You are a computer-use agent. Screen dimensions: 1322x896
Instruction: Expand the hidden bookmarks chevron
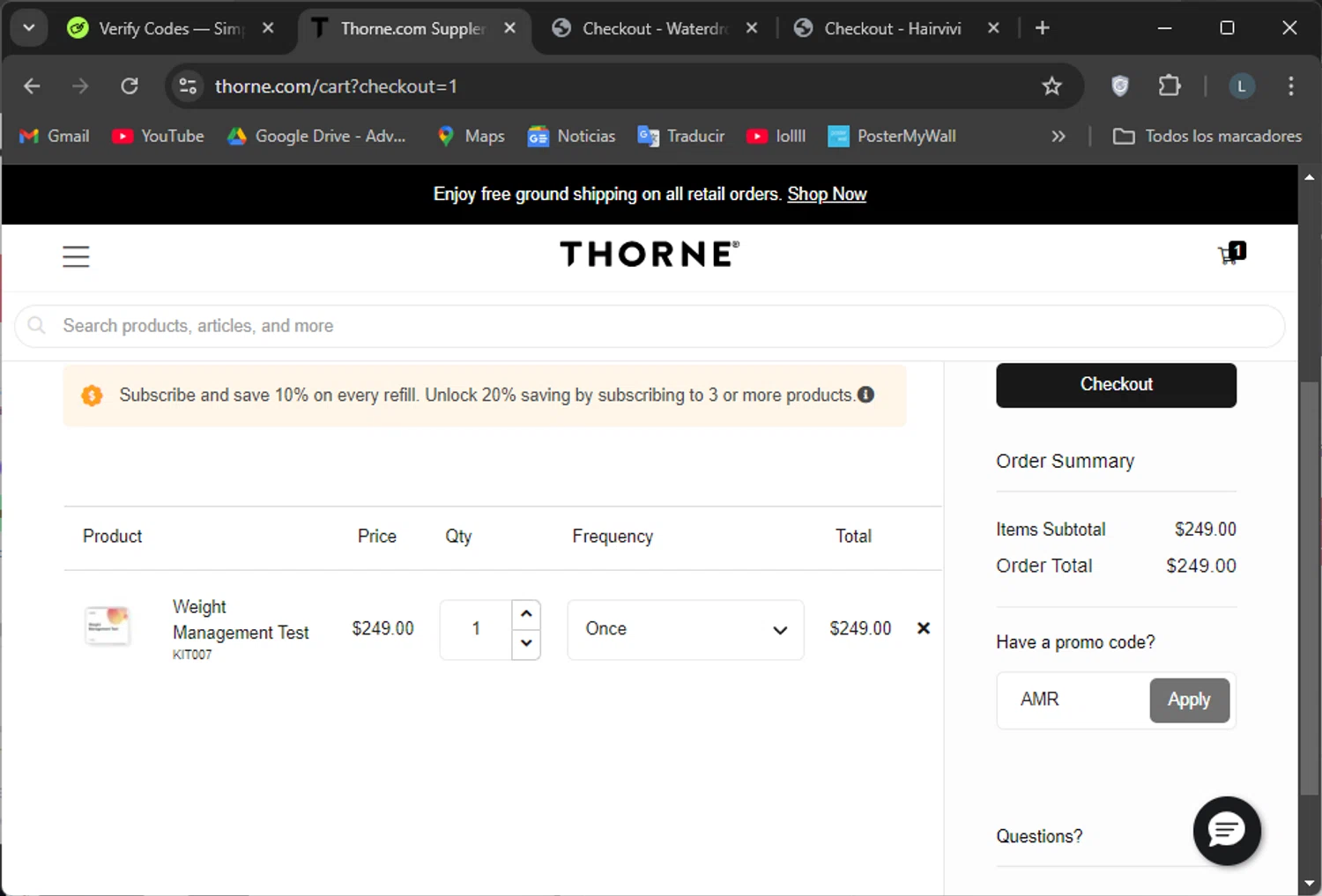1058,136
